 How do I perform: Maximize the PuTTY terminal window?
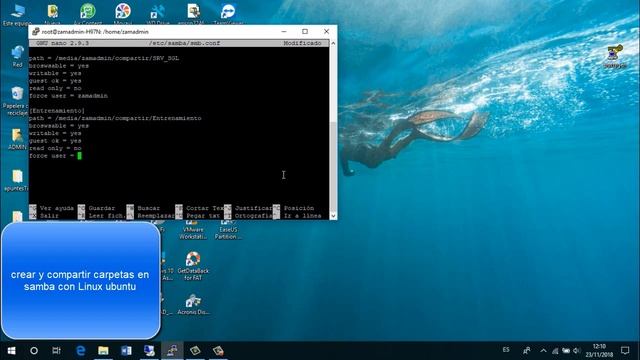coord(305,31)
